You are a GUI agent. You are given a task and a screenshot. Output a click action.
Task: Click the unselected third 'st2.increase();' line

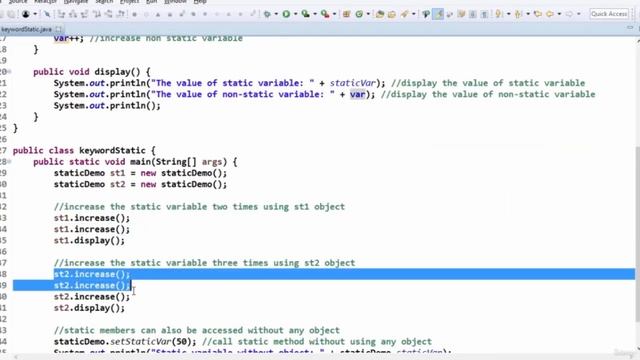coord(92,297)
